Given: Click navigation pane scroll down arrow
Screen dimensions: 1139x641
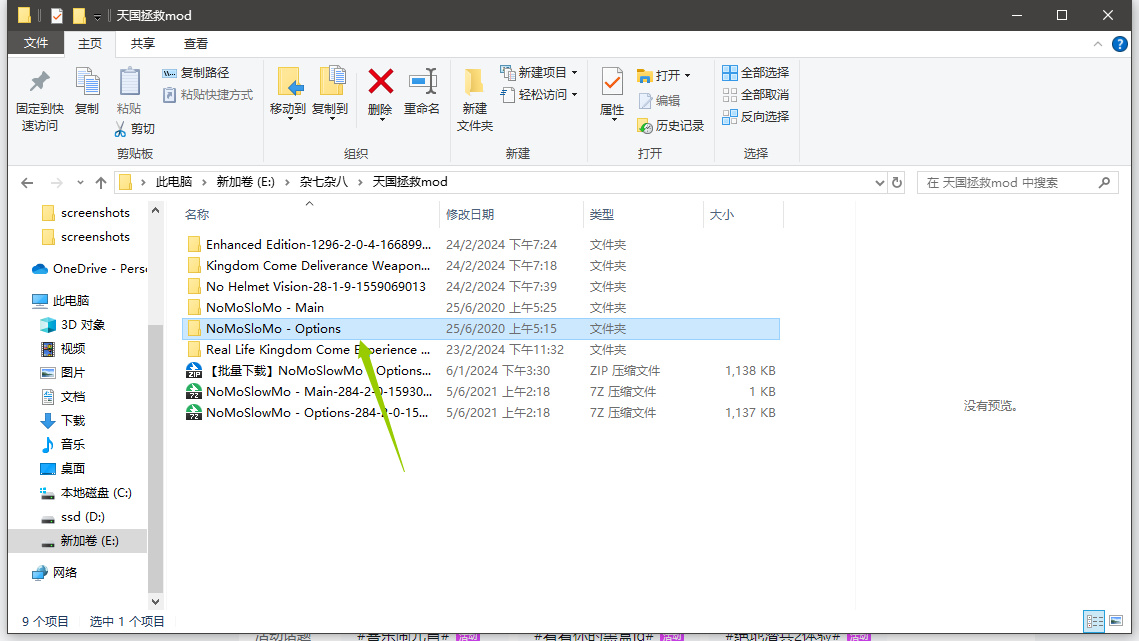Looking at the screenshot, I should [x=155, y=601].
